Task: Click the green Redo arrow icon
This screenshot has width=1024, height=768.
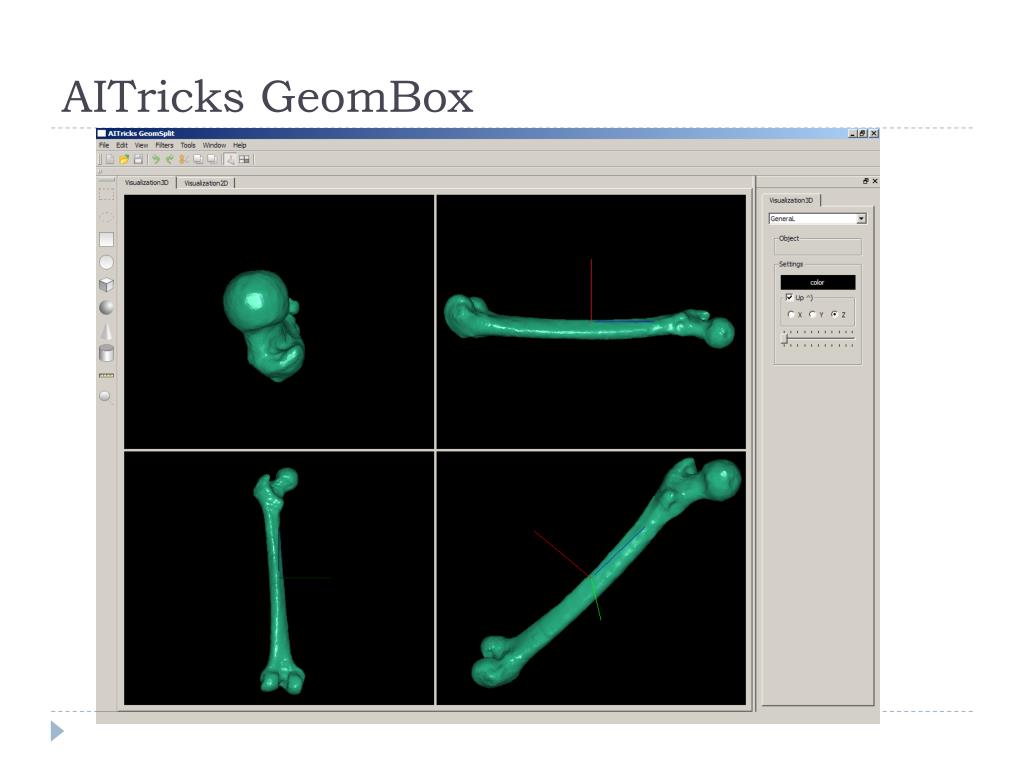Action: point(170,159)
